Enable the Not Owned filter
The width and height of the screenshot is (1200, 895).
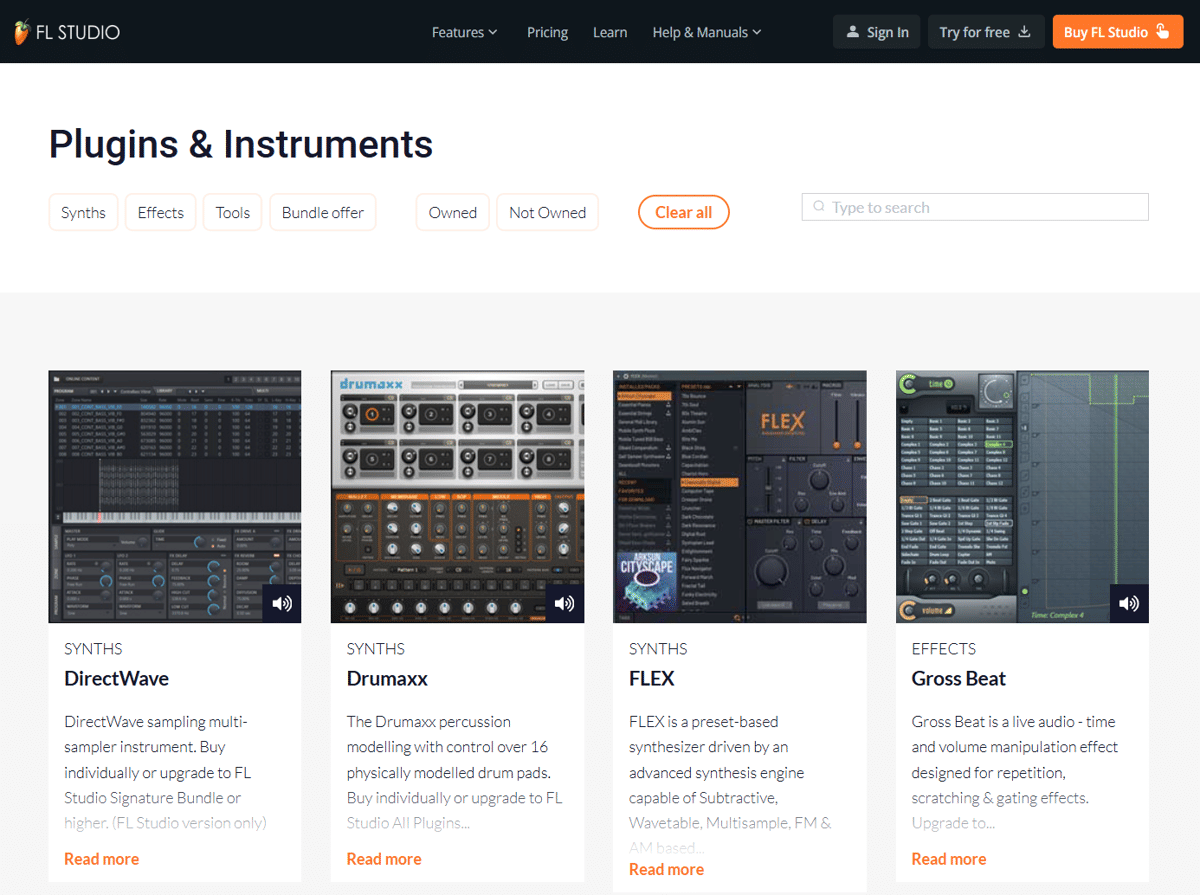[x=547, y=212]
